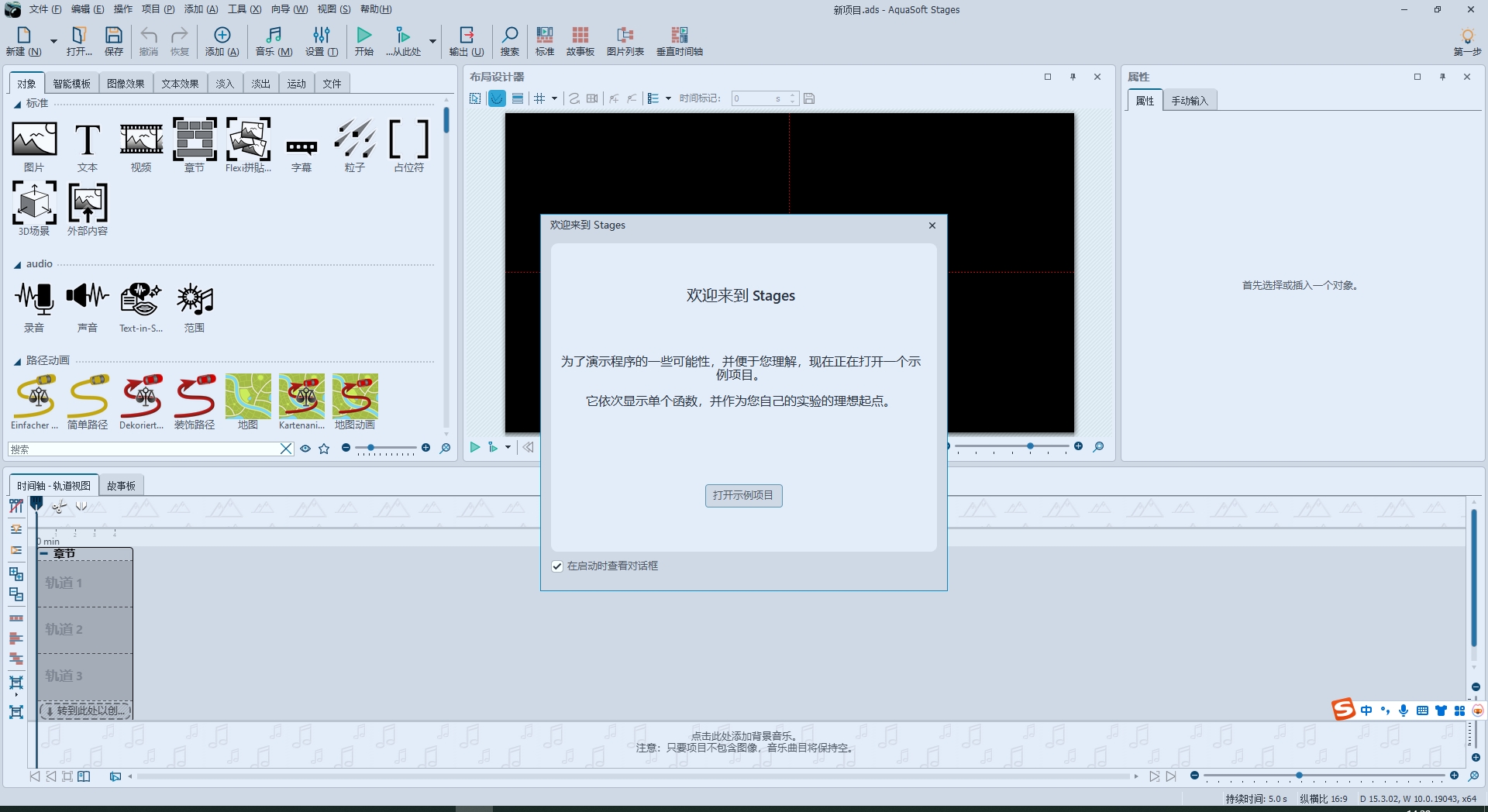The height and width of the screenshot is (812, 1488).
Task: Click the 打开示例项目 button
Action: pyautogui.click(x=743, y=496)
